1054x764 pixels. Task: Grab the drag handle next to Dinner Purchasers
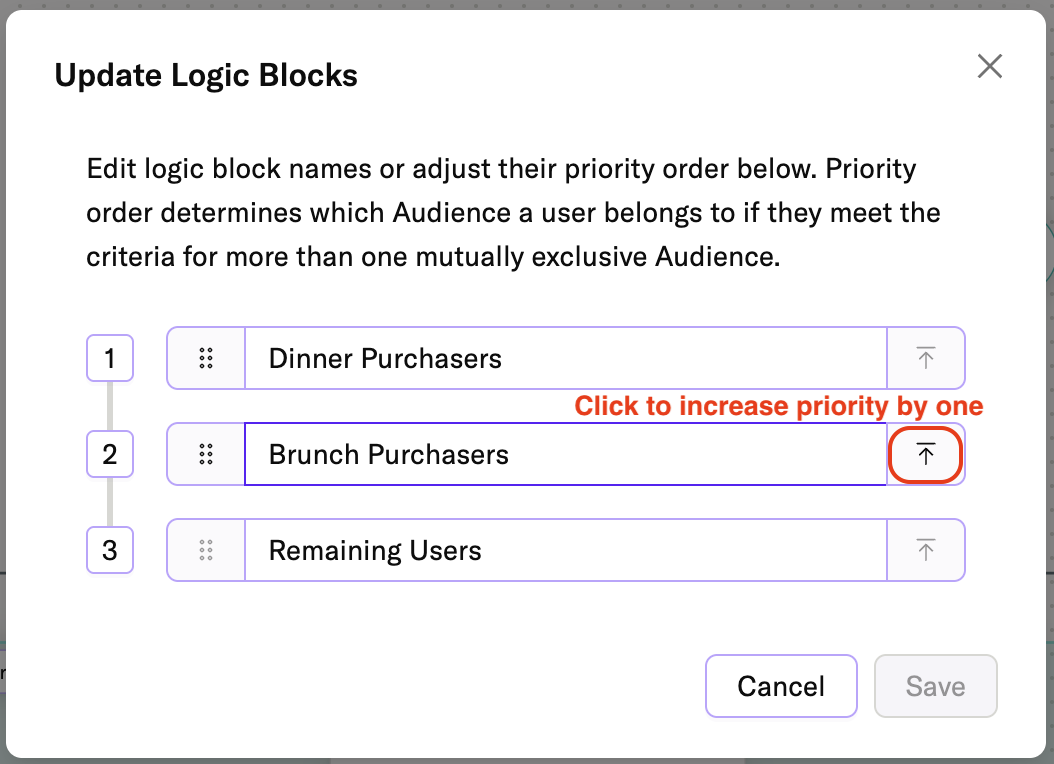point(205,358)
